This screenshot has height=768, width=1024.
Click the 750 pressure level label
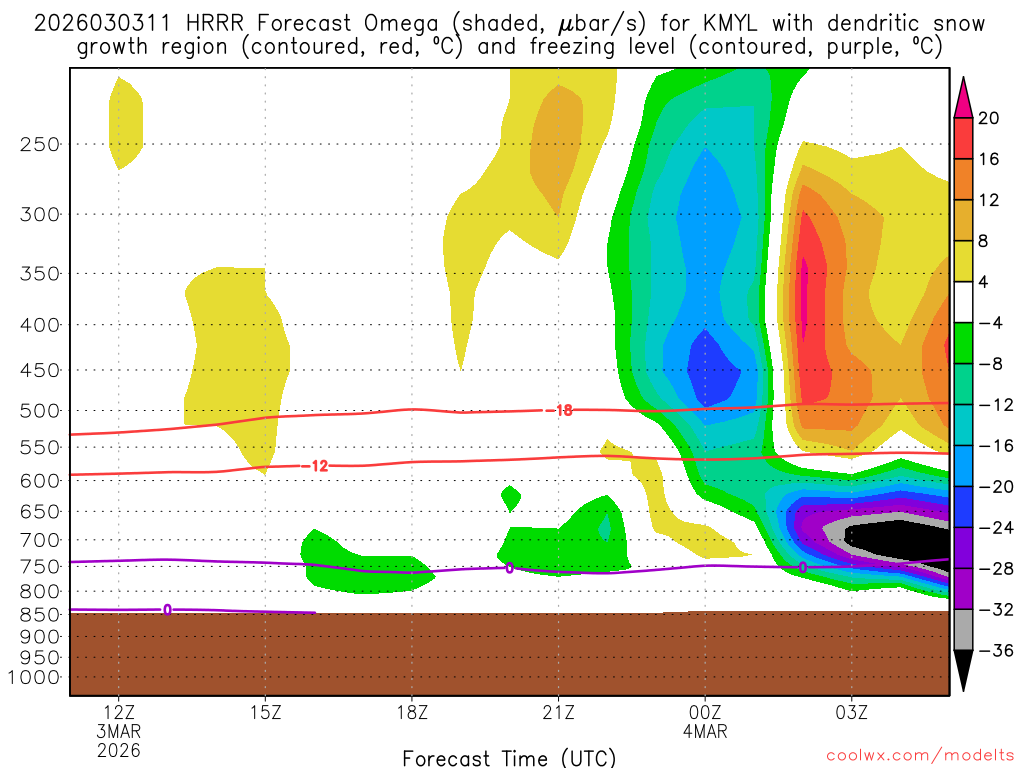pos(39,567)
